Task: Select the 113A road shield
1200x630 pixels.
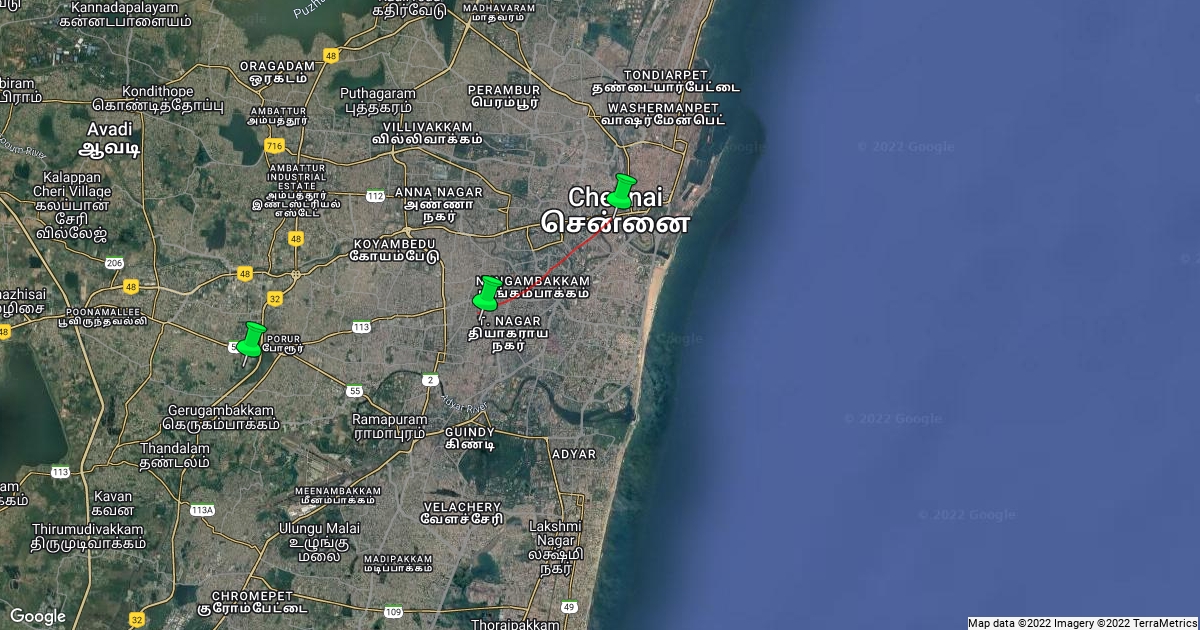Action: coord(202,510)
